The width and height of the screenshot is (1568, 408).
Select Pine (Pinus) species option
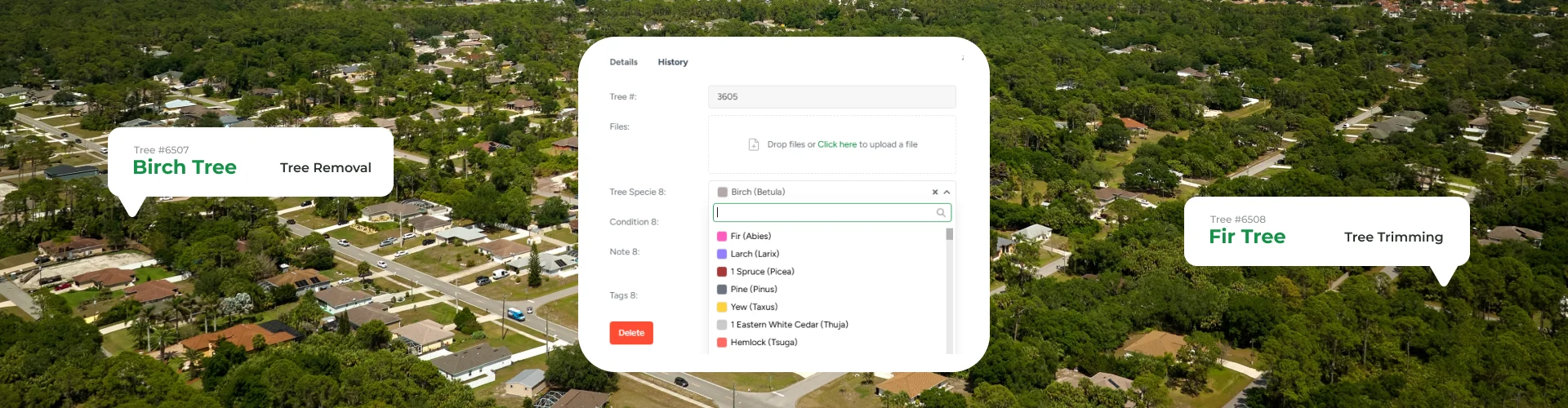[754, 290]
